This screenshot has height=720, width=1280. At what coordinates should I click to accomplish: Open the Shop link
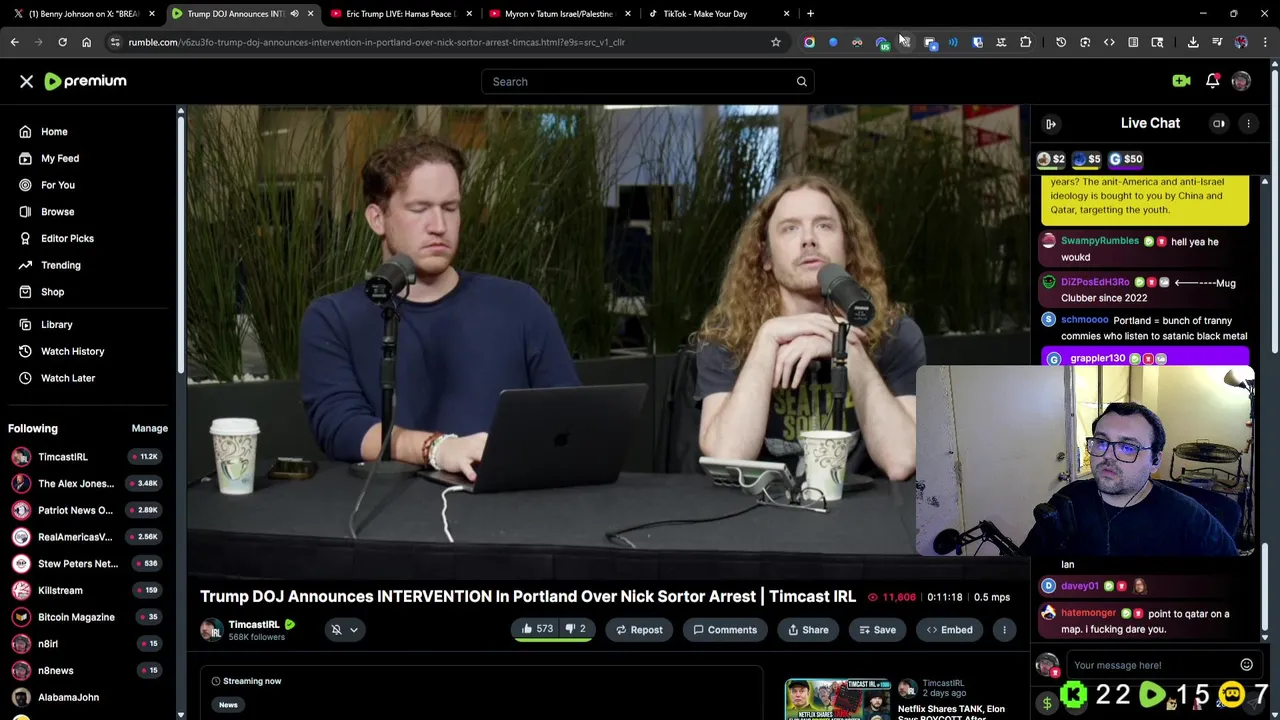(52, 292)
